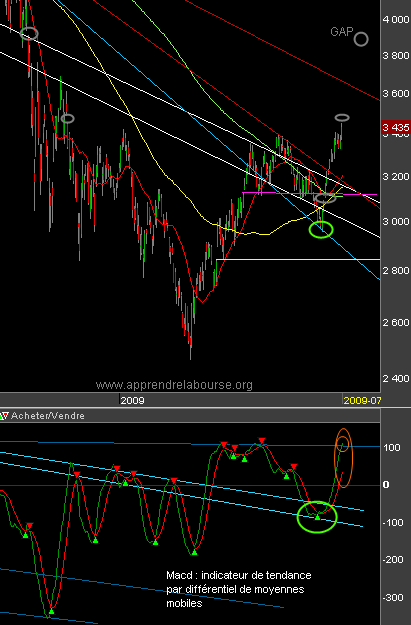
Task: Select the GAP annotation text
Action: coord(342,31)
